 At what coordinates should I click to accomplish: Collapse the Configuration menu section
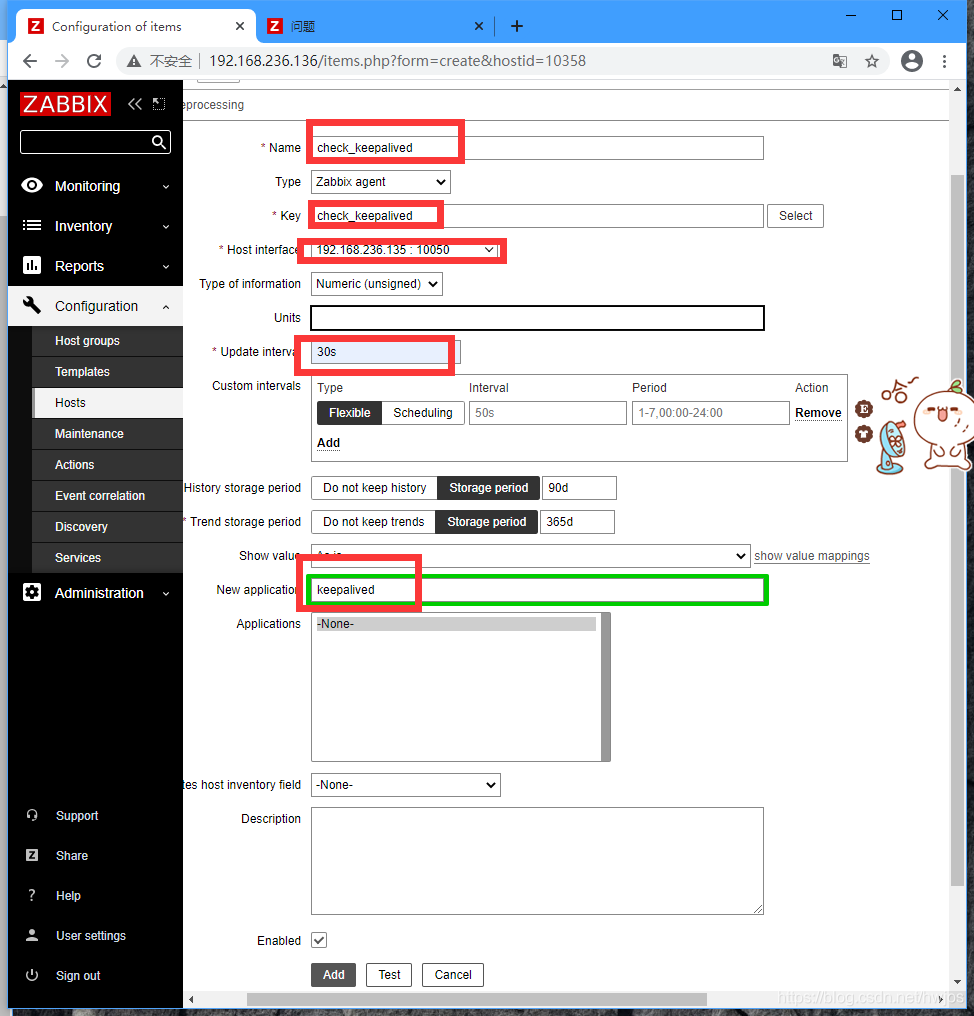click(x=95, y=306)
